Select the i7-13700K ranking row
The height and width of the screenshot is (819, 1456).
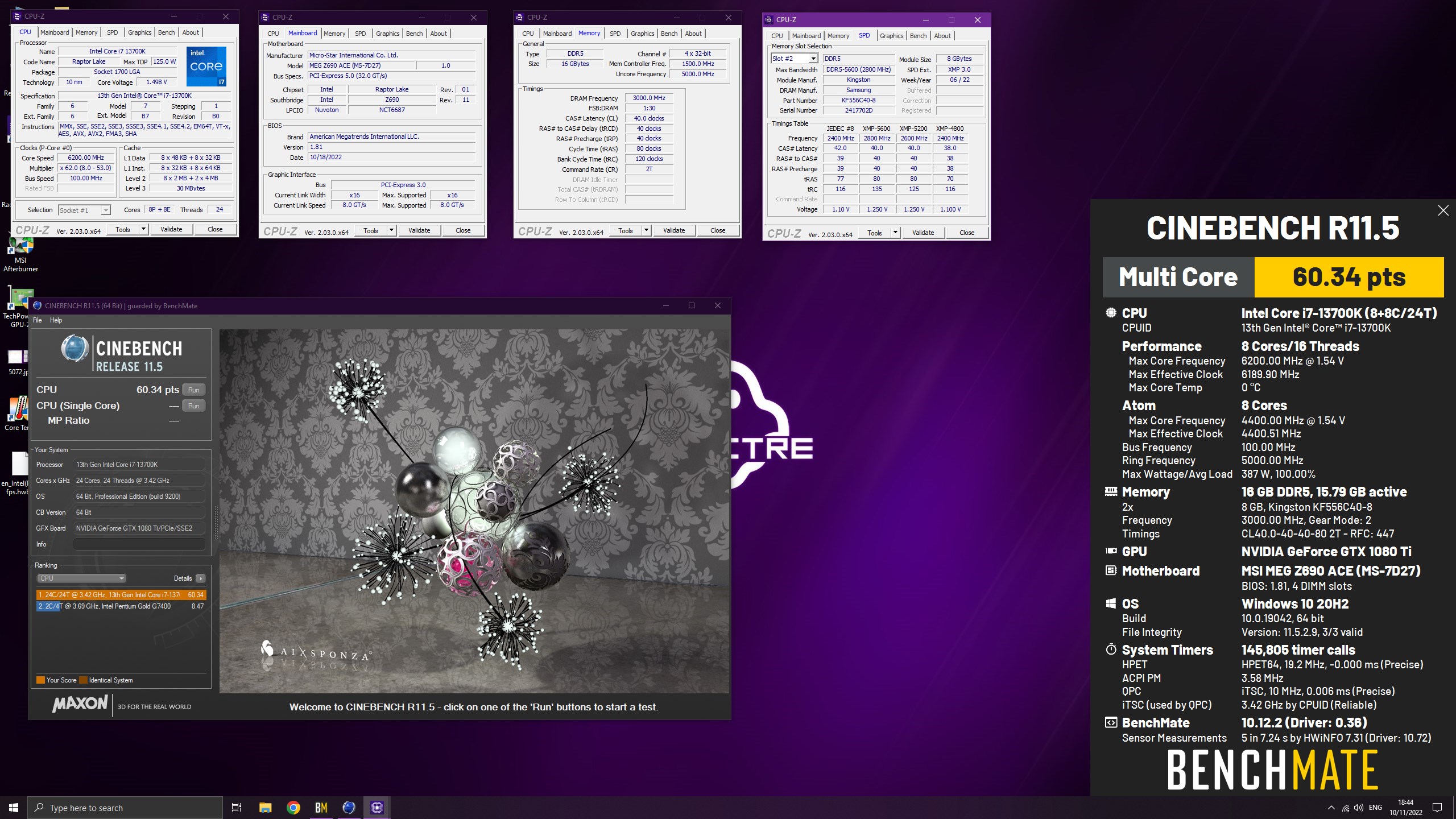(x=121, y=595)
